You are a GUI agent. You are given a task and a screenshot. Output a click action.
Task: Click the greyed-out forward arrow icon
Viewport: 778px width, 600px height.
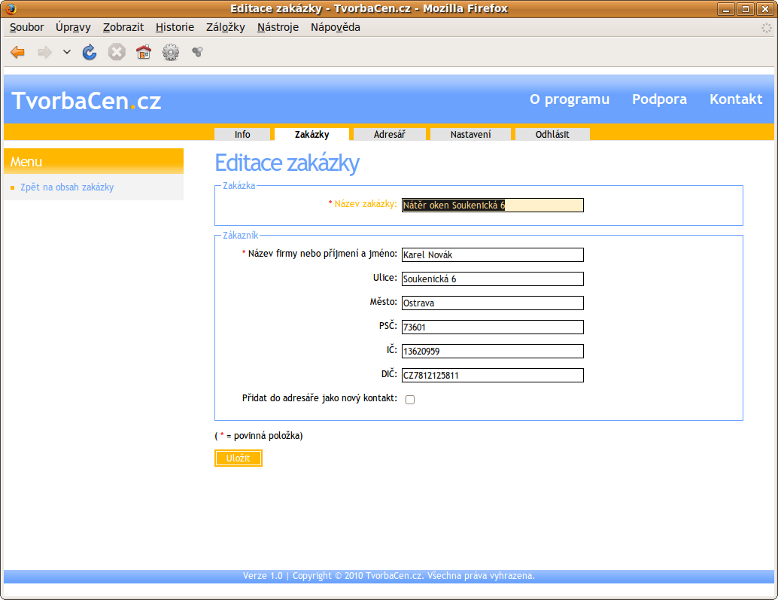tap(45, 52)
